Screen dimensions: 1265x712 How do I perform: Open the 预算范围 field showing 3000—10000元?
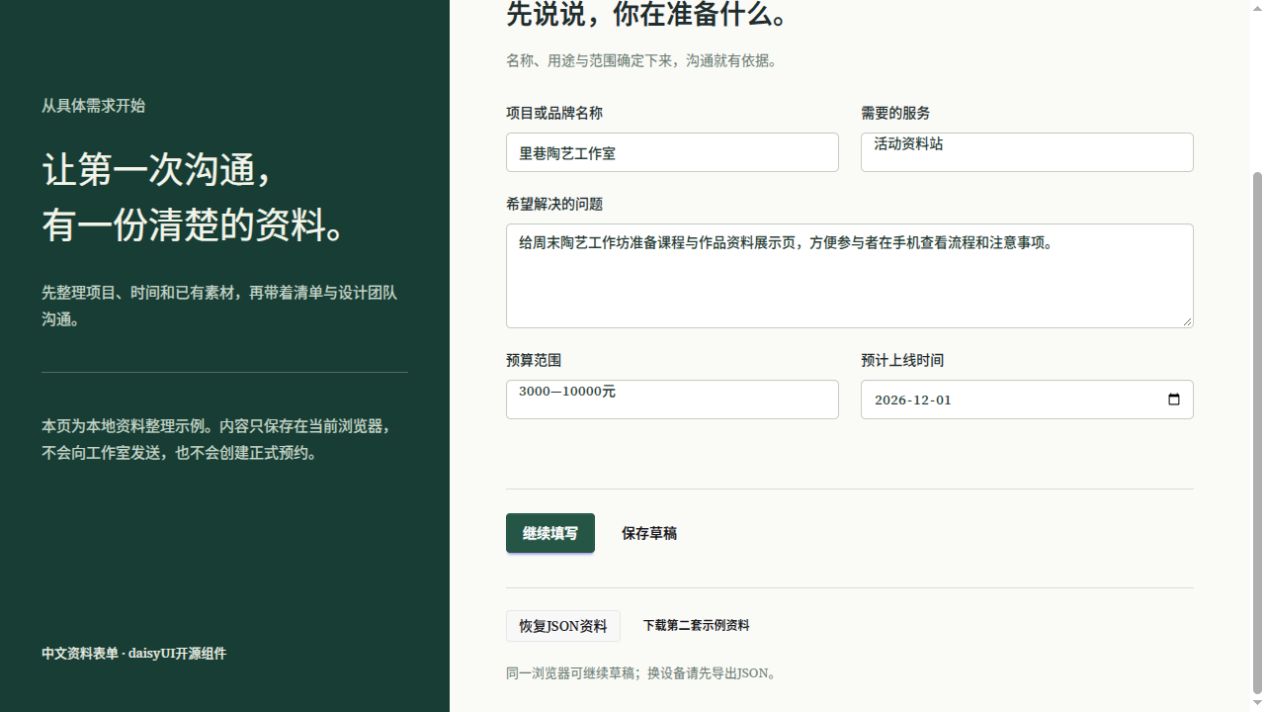(x=672, y=399)
